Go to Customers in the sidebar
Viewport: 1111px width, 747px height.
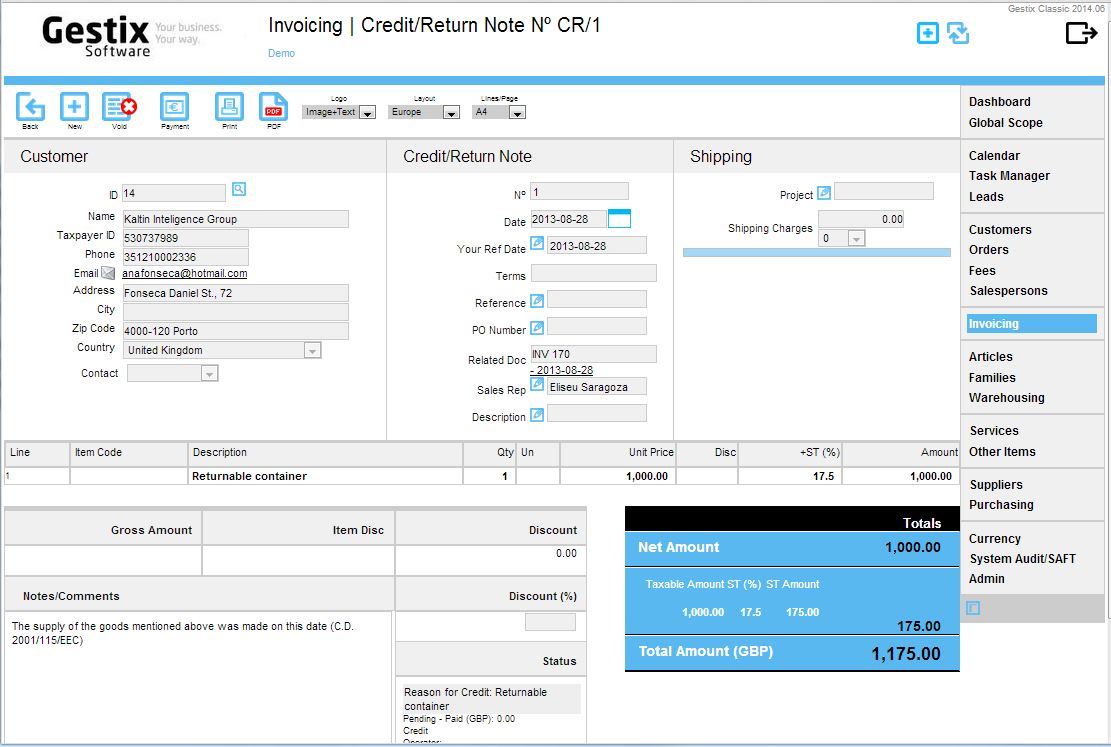coord(1000,230)
